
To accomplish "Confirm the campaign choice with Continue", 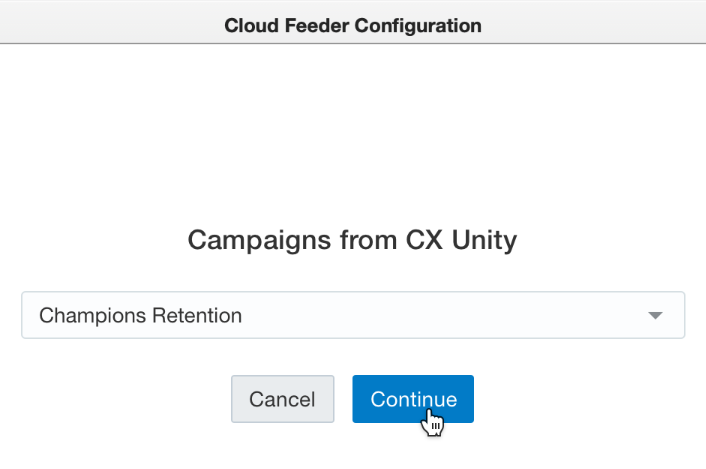I will point(413,399).
